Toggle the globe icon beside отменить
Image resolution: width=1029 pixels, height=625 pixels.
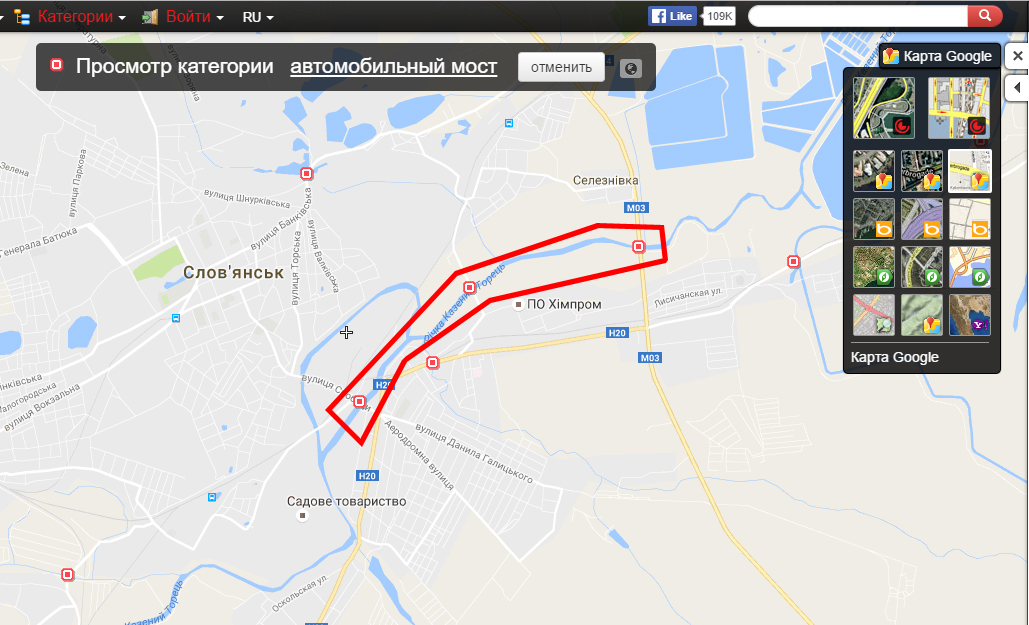coord(631,68)
